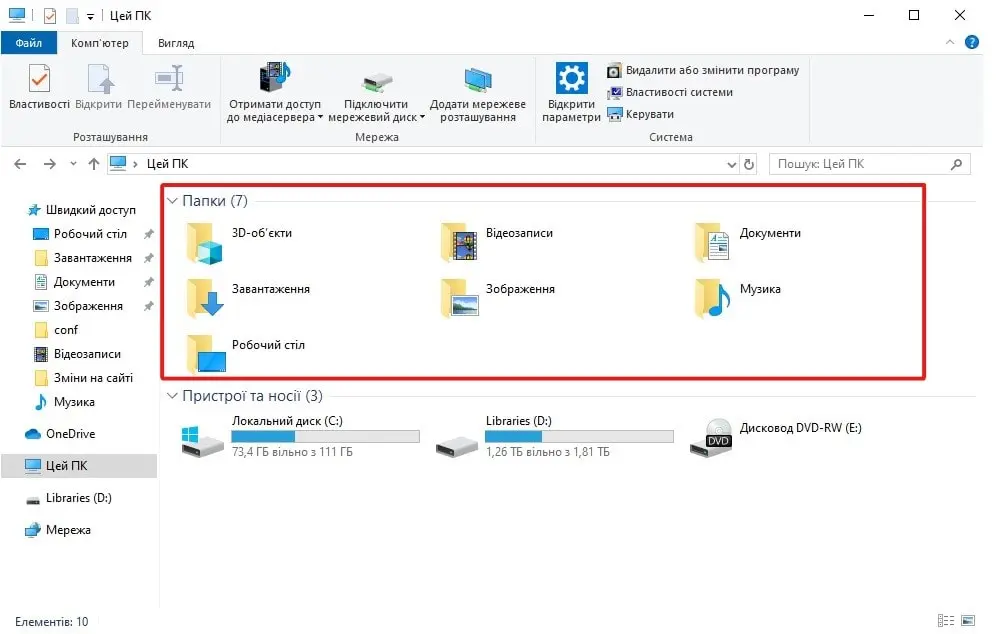Open the Робочий стіл folder in Папки
The height and width of the screenshot is (634, 1008).
coord(206,354)
